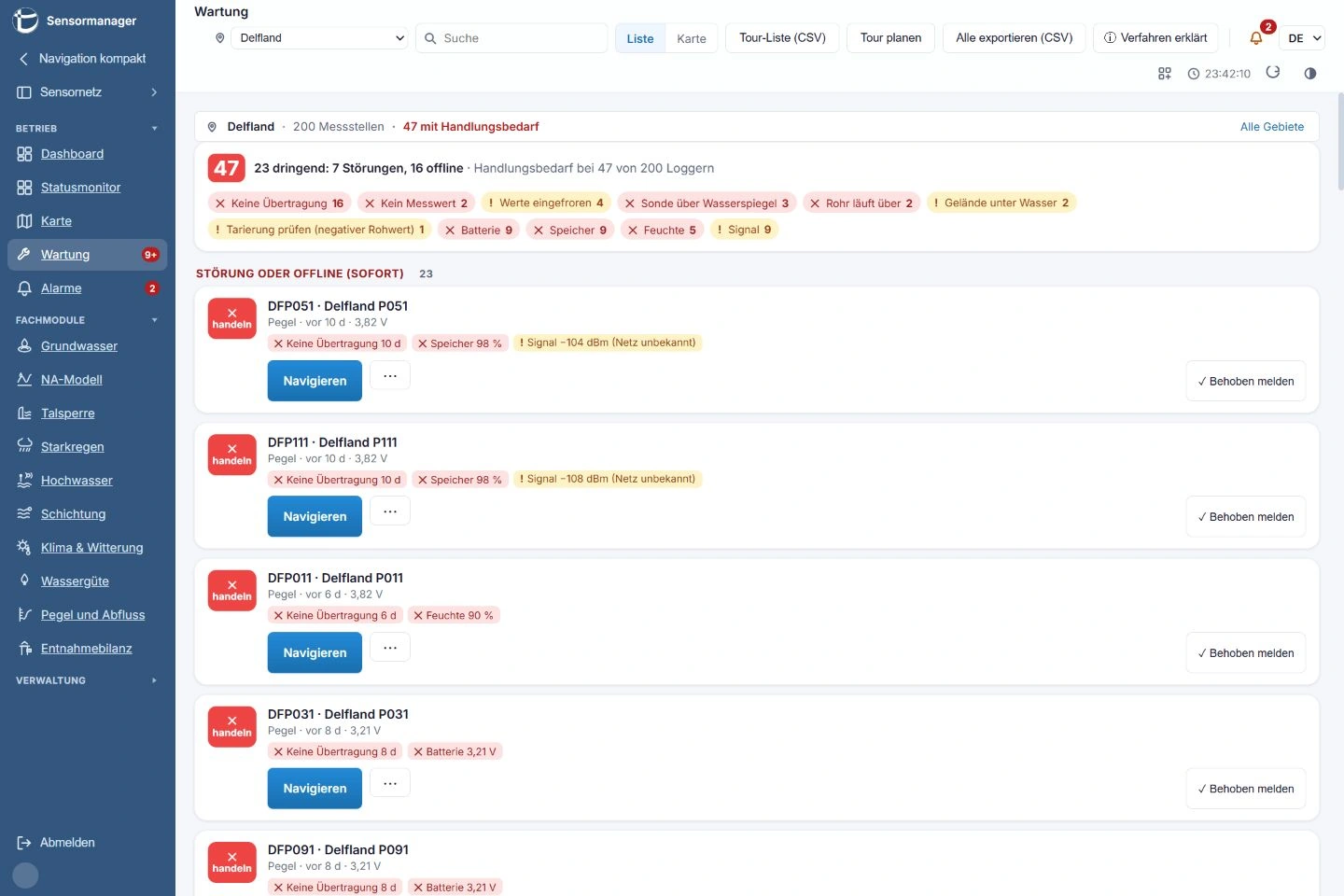Click the red handeln badge for DFP051
This screenshot has width=1344, height=896.
click(231, 319)
